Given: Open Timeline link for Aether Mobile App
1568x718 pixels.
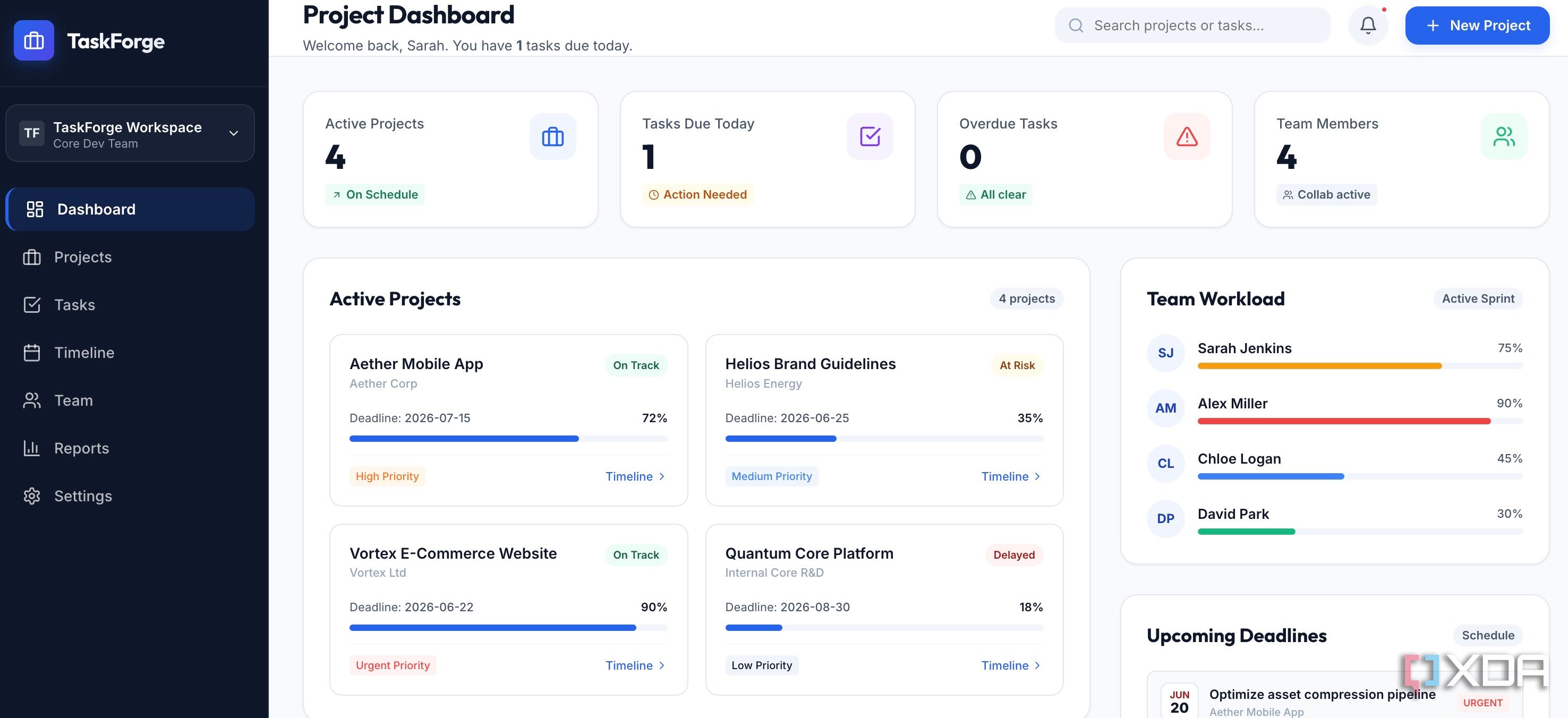Looking at the screenshot, I should (x=635, y=476).
